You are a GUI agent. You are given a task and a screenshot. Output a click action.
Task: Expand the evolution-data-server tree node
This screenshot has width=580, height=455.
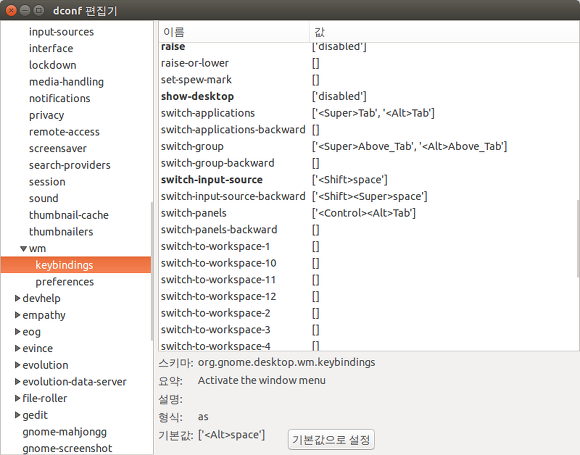click(17, 381)
